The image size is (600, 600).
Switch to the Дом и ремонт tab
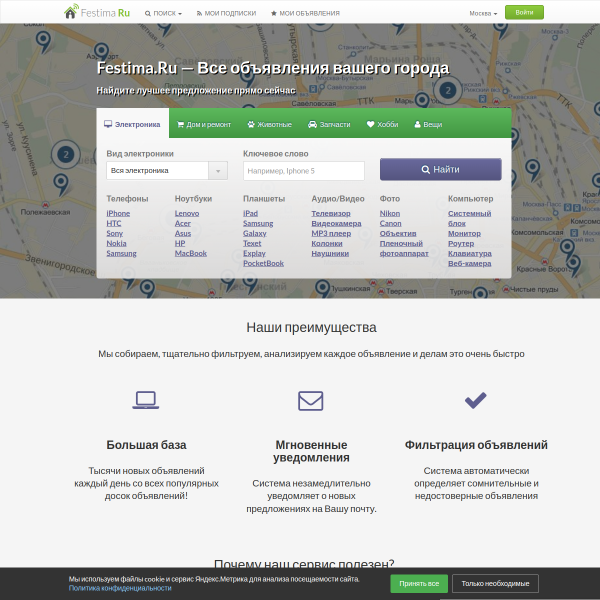tap(204, 124)
